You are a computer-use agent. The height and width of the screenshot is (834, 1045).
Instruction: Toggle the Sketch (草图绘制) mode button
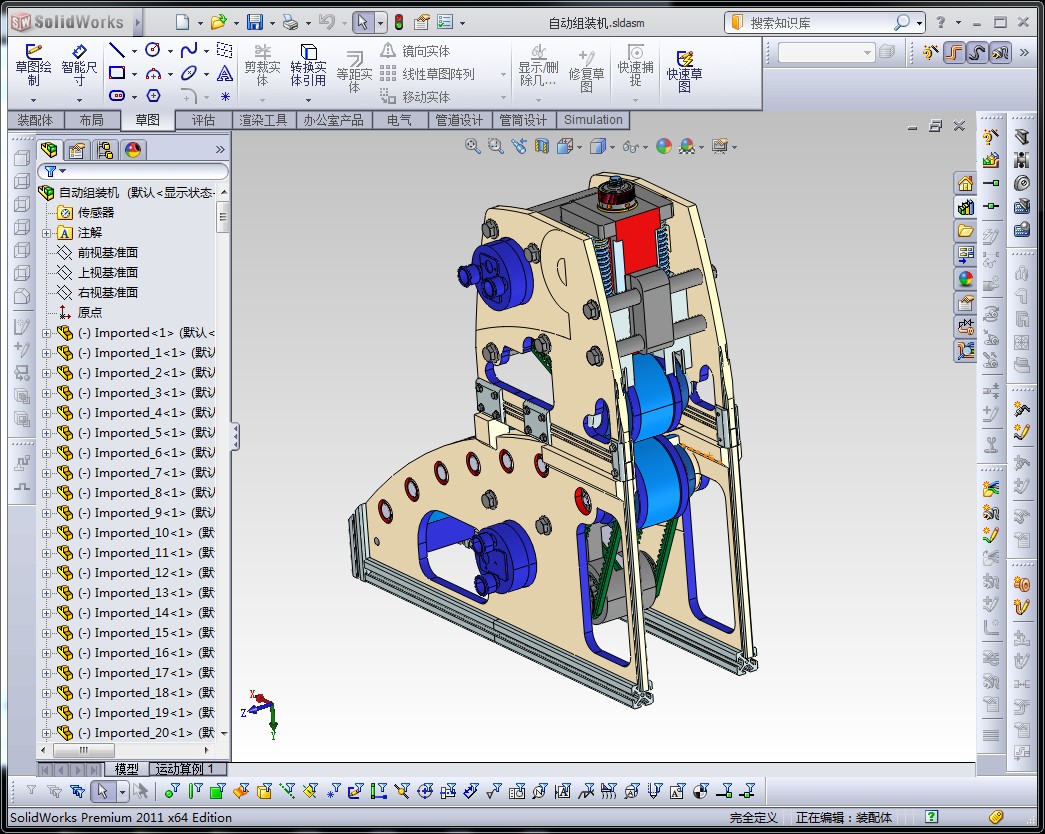33,65
